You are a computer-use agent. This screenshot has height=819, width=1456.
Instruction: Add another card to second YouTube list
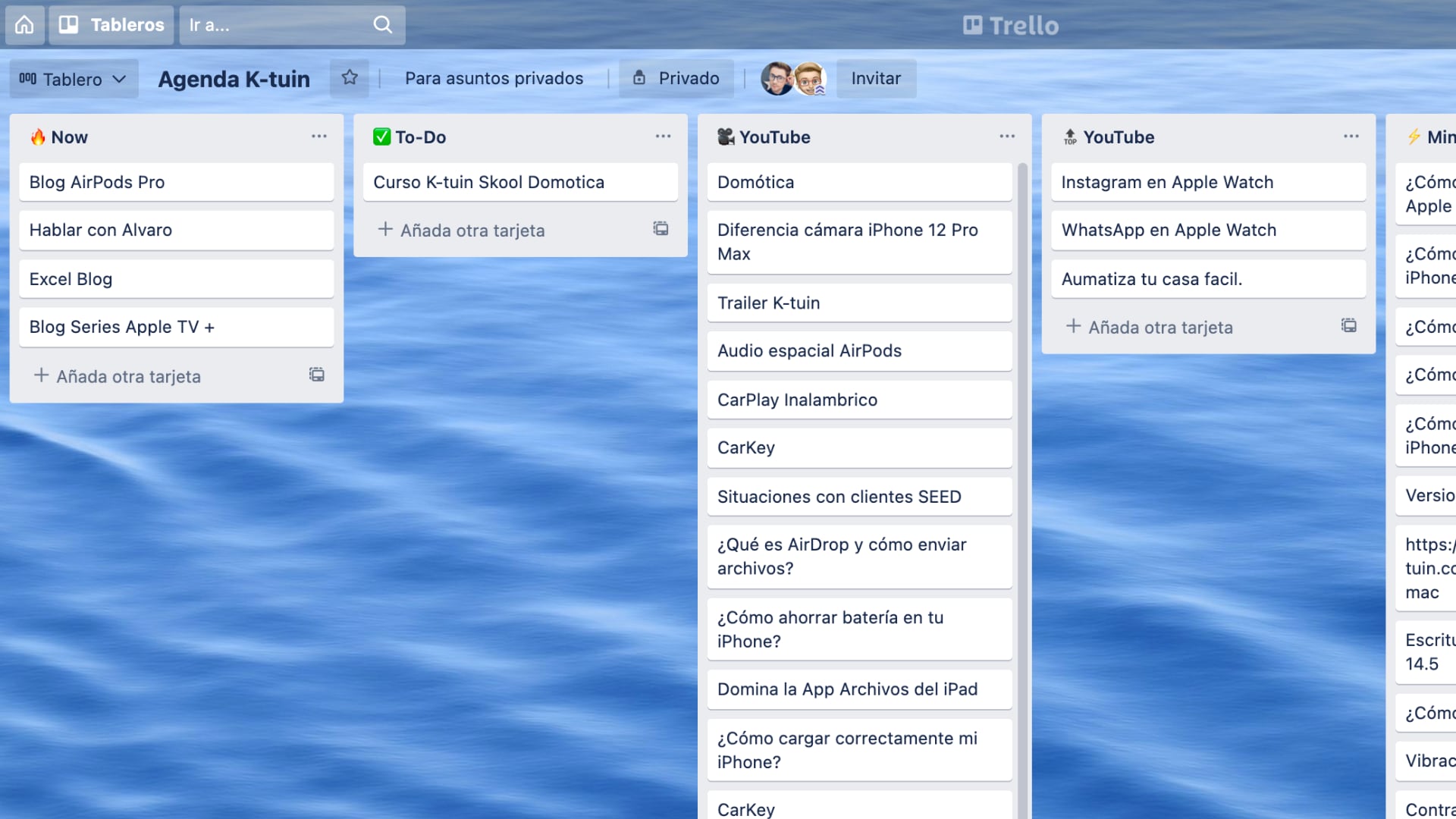coord(1150,327)
